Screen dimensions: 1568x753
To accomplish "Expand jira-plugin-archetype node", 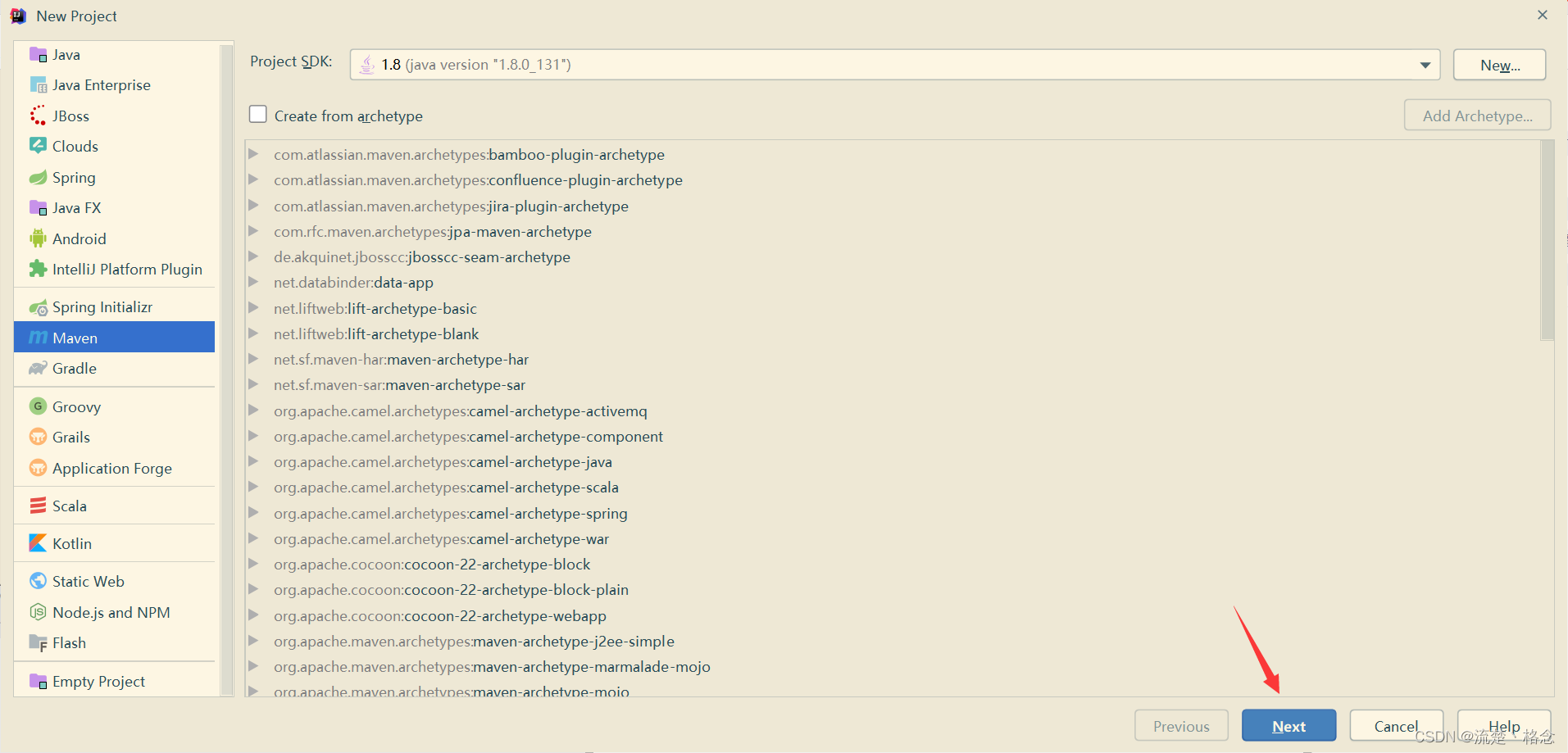I will [x=254, y=206].
